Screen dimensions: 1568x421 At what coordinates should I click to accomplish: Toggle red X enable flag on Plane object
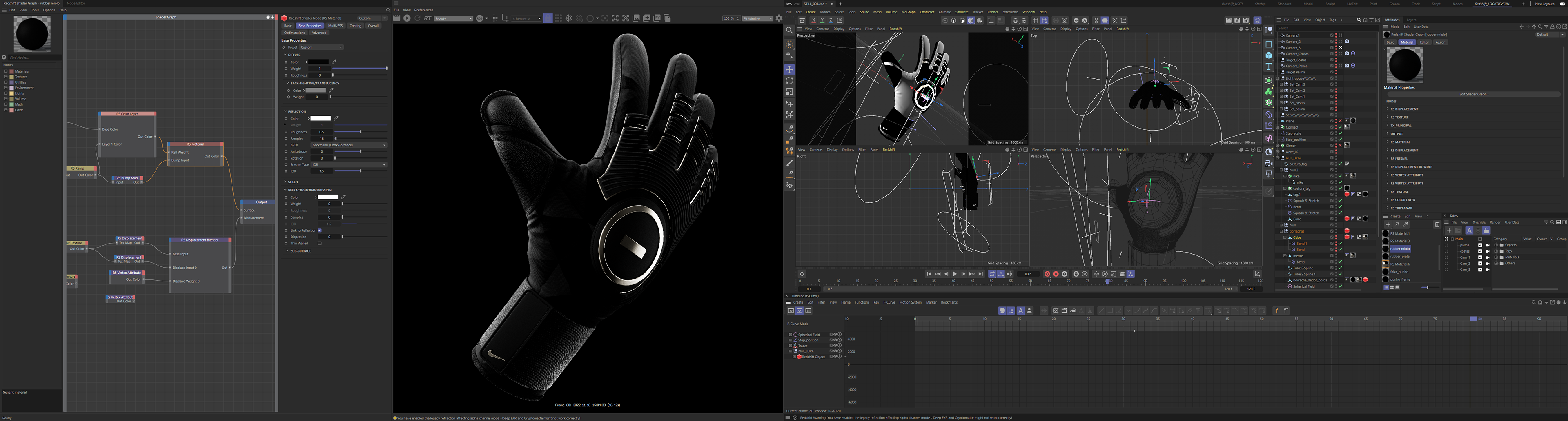[x=1340, y=121]
